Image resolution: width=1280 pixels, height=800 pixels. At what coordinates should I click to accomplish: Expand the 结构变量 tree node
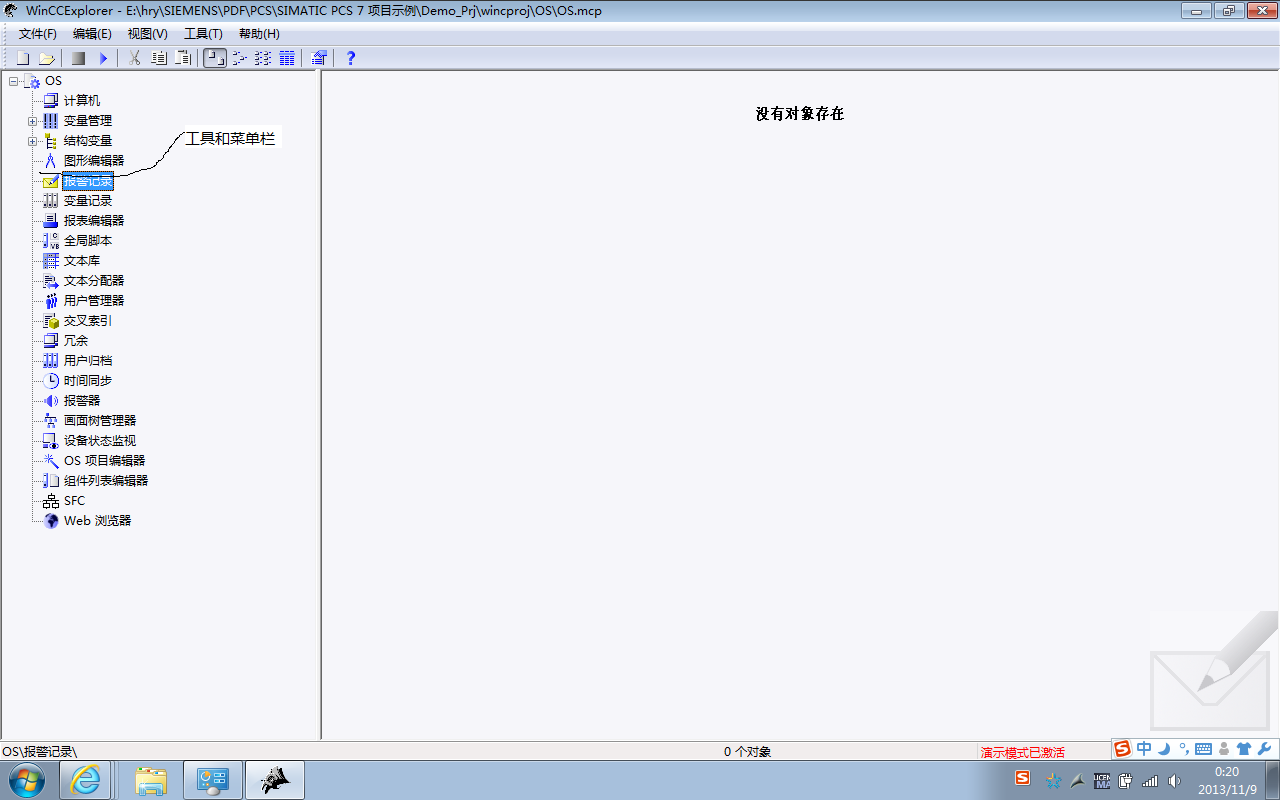click(32, 141)
